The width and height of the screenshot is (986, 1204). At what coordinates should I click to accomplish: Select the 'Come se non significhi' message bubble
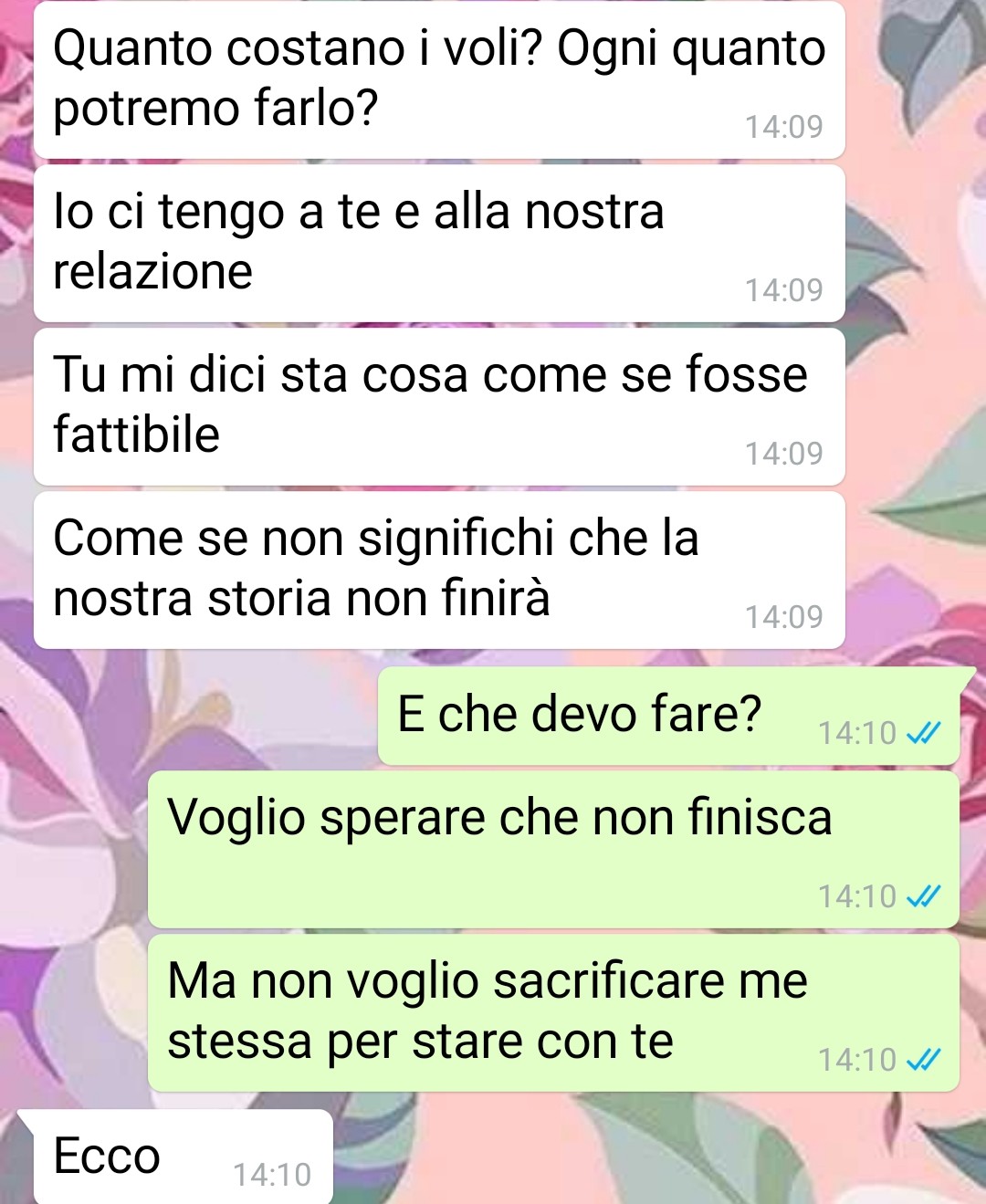click(x=439, y=570)
